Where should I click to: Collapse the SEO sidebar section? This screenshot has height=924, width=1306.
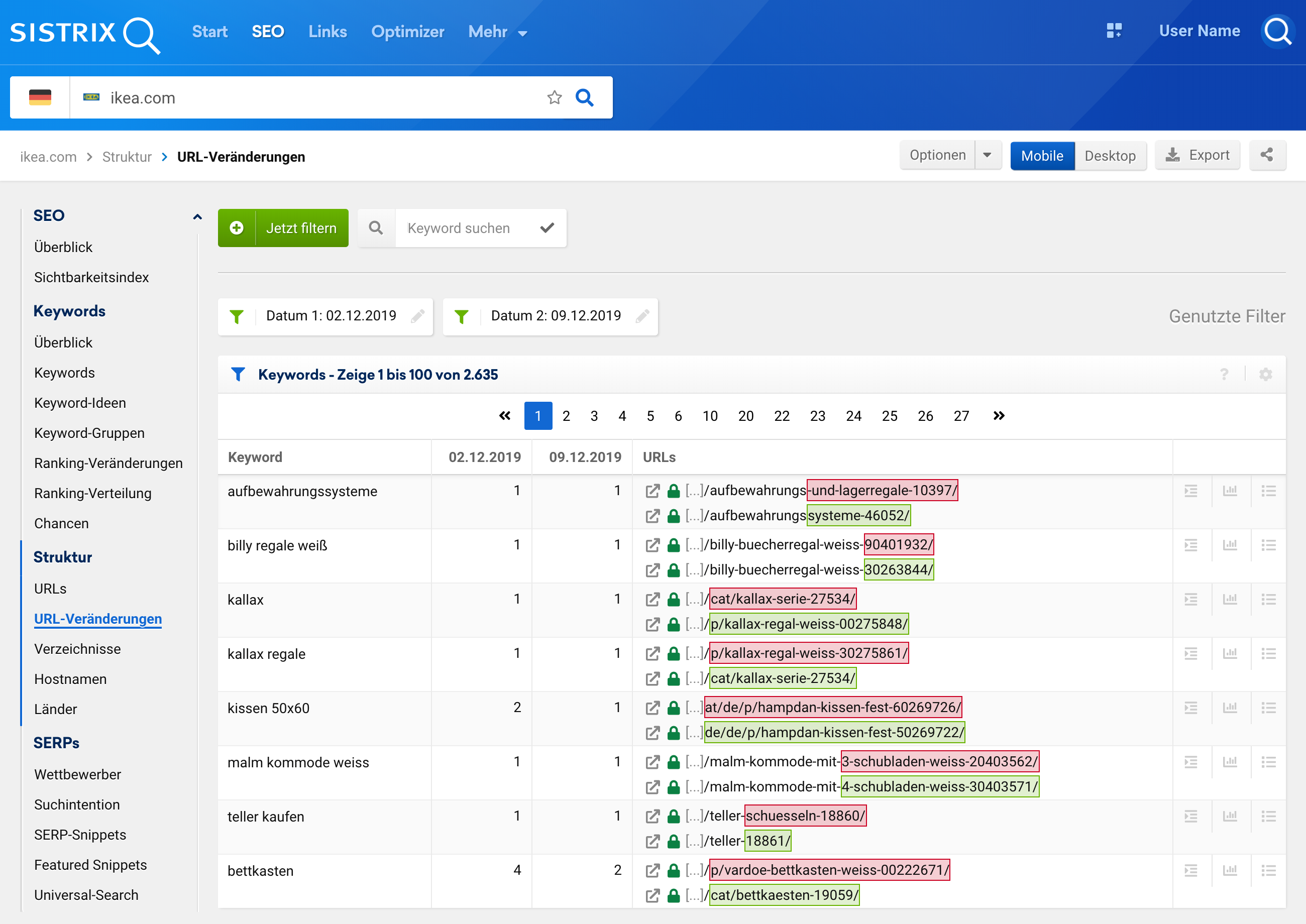coord(197,216)
